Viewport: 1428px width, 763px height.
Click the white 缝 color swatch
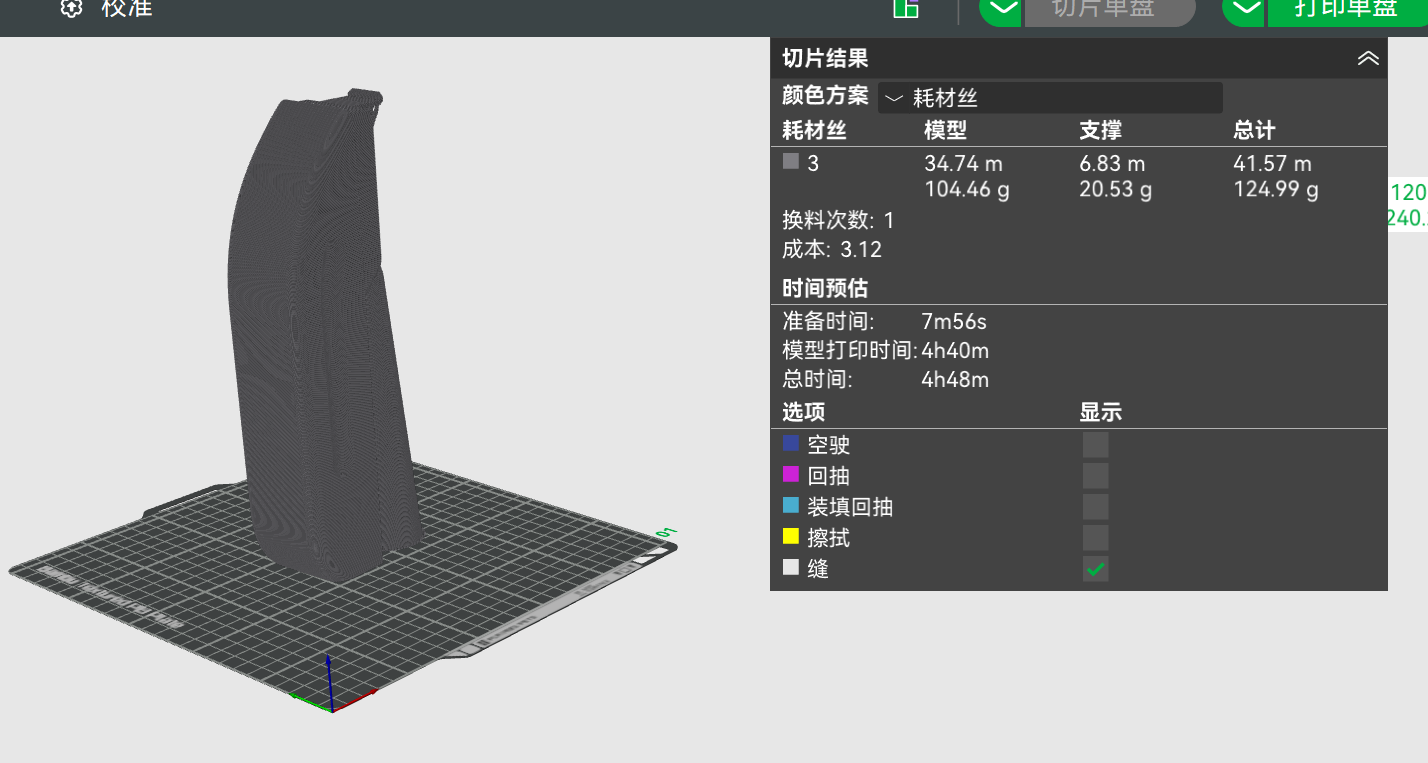[791, 567]
